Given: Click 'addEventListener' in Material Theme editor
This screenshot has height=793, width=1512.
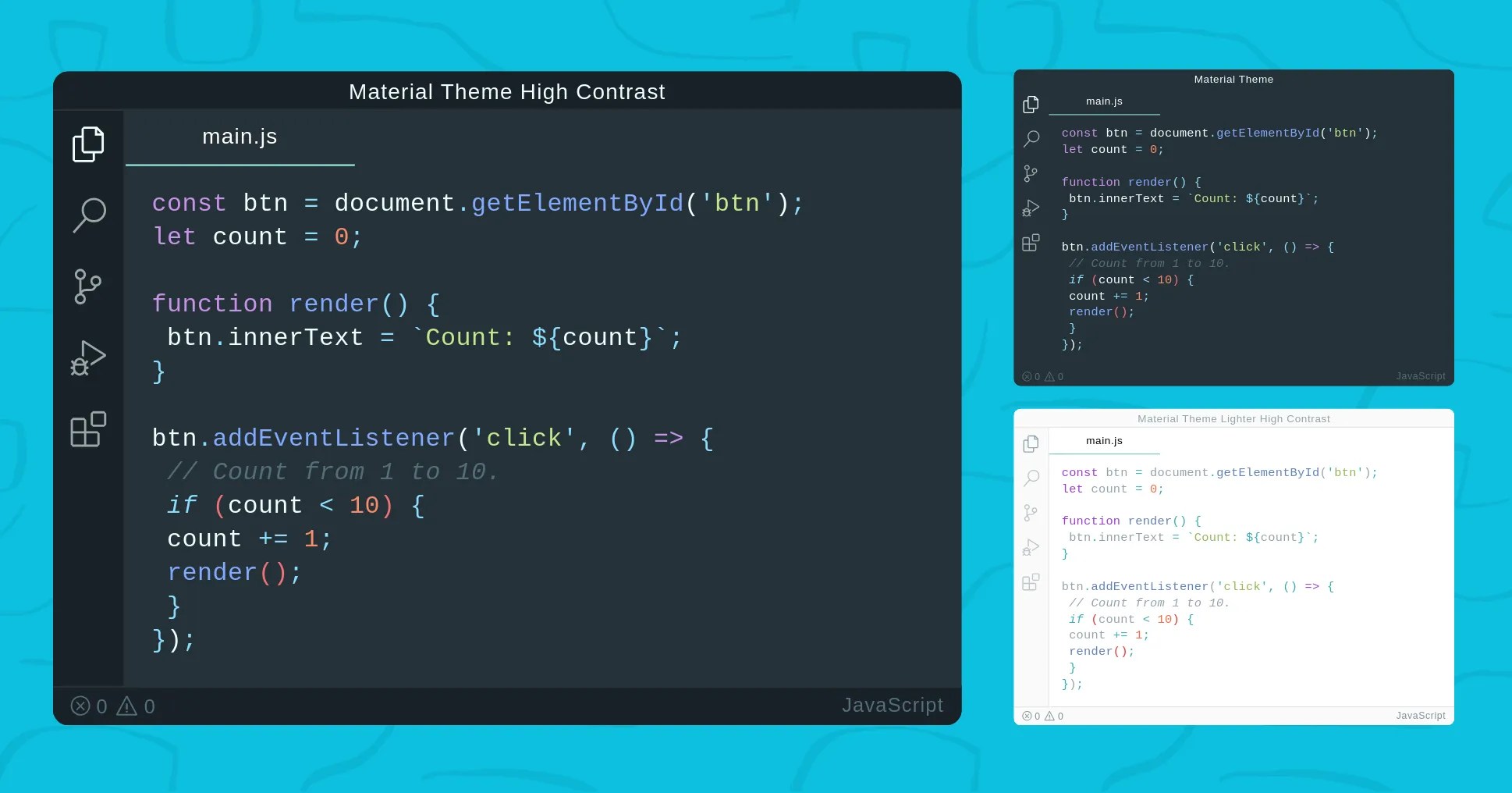Looking at the screenshot, I should click(1150, 247).
